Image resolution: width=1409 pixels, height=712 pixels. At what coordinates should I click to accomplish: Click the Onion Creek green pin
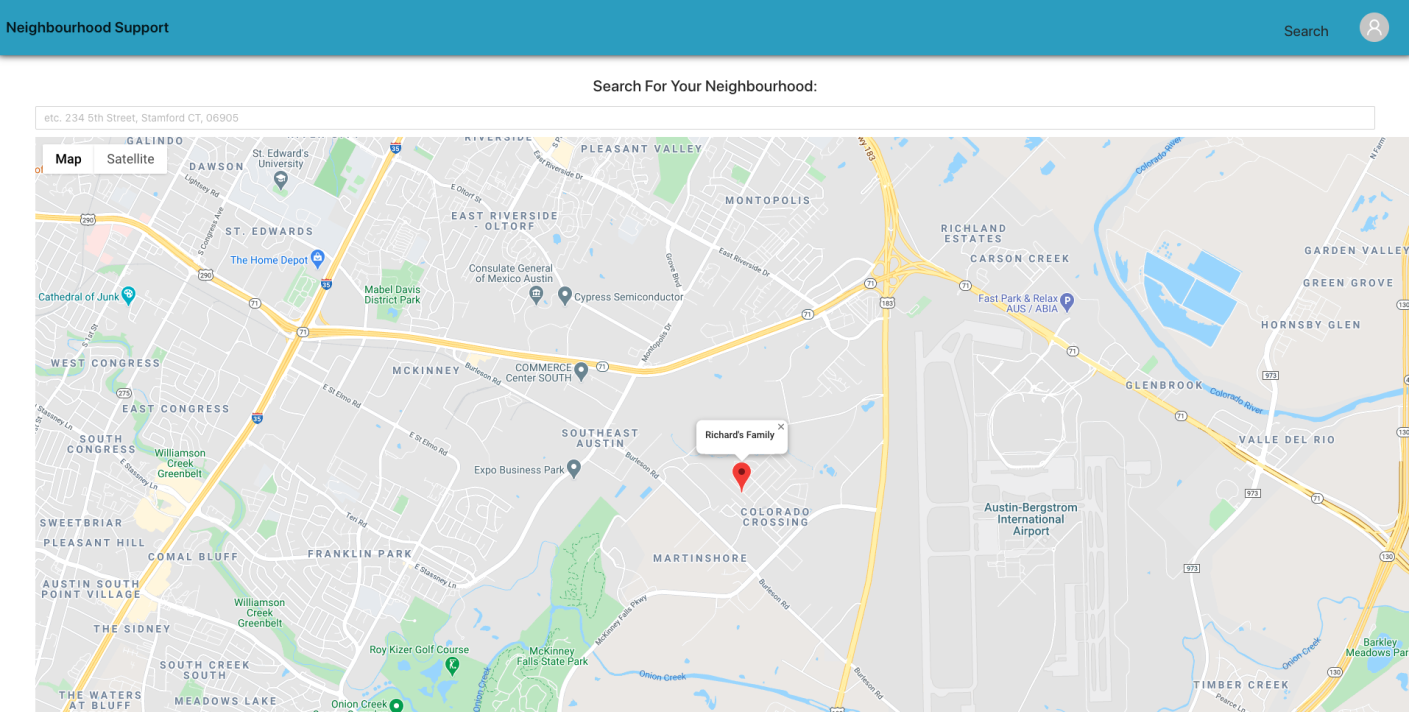click(396, 705)
